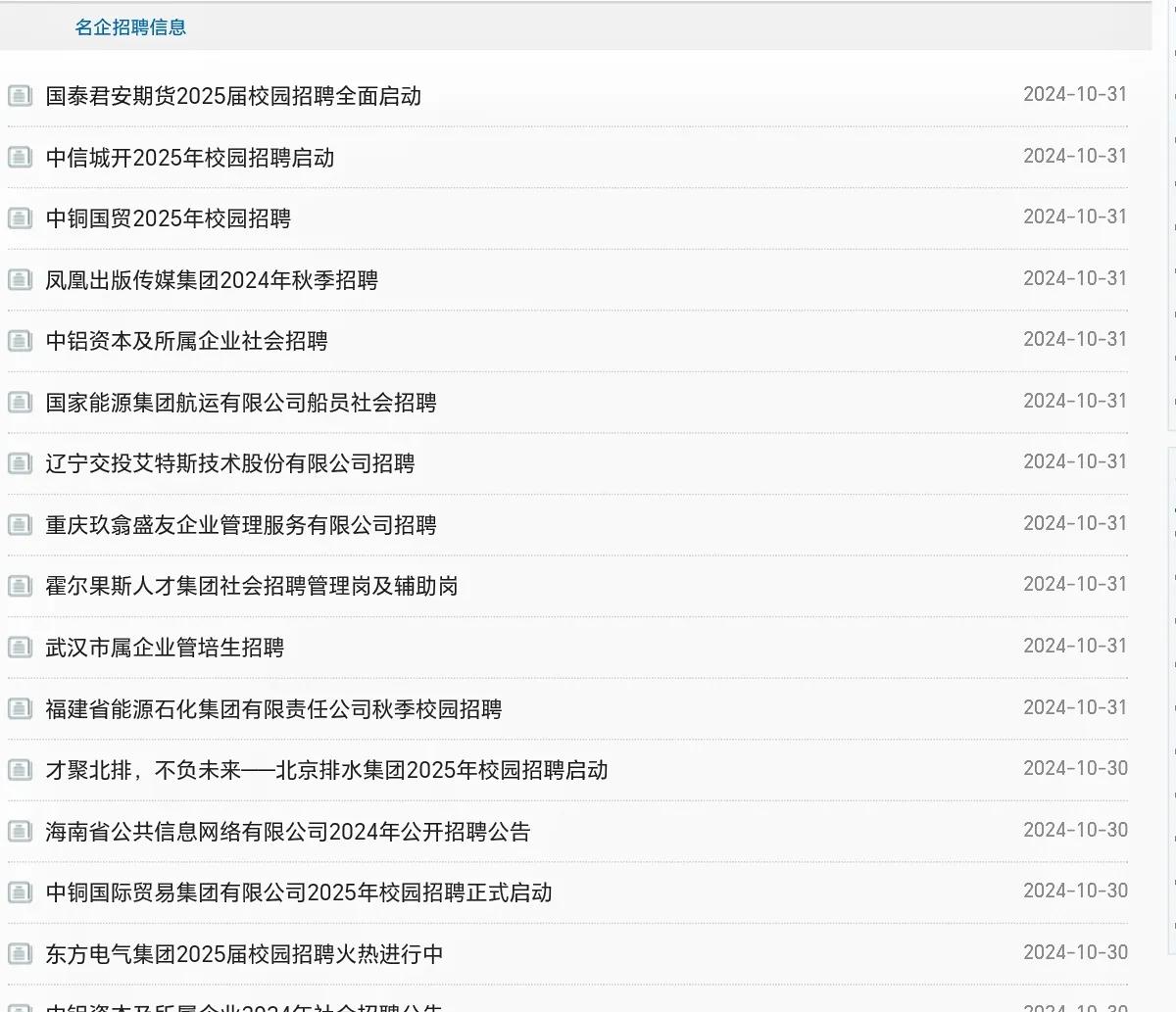
Task: Click document icon beside 中铜国际贸易集团 entry
Action: (x=20, y=892)
